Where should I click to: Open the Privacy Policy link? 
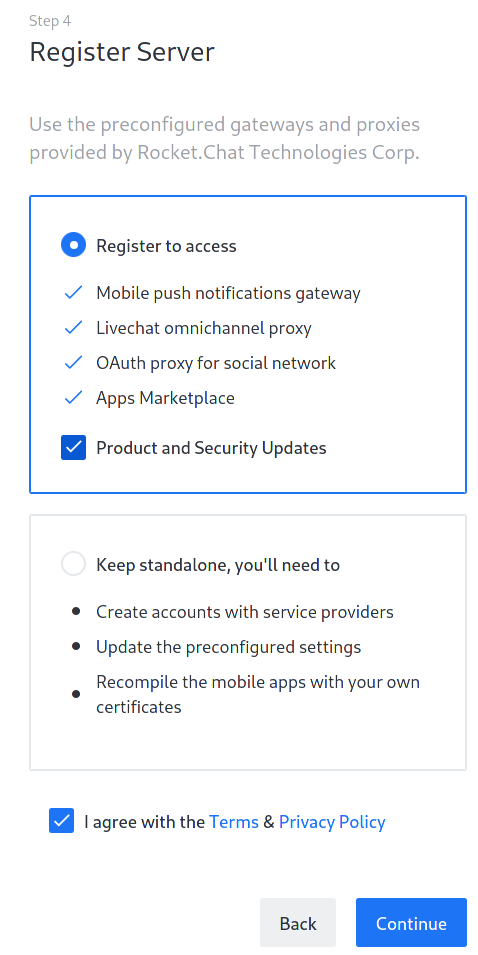pos(332,822)
